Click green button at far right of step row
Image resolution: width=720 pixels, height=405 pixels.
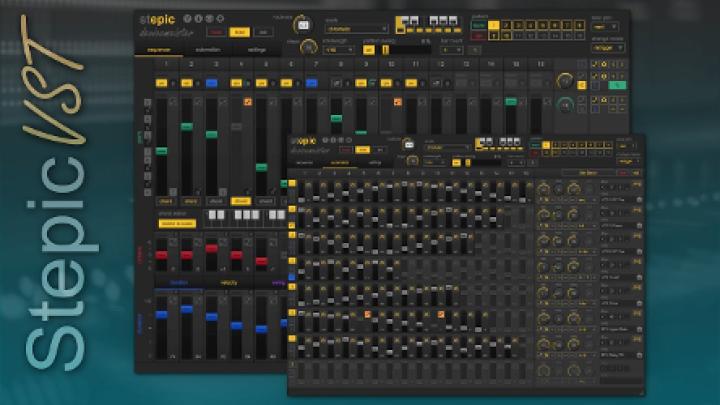pos(617,85)
